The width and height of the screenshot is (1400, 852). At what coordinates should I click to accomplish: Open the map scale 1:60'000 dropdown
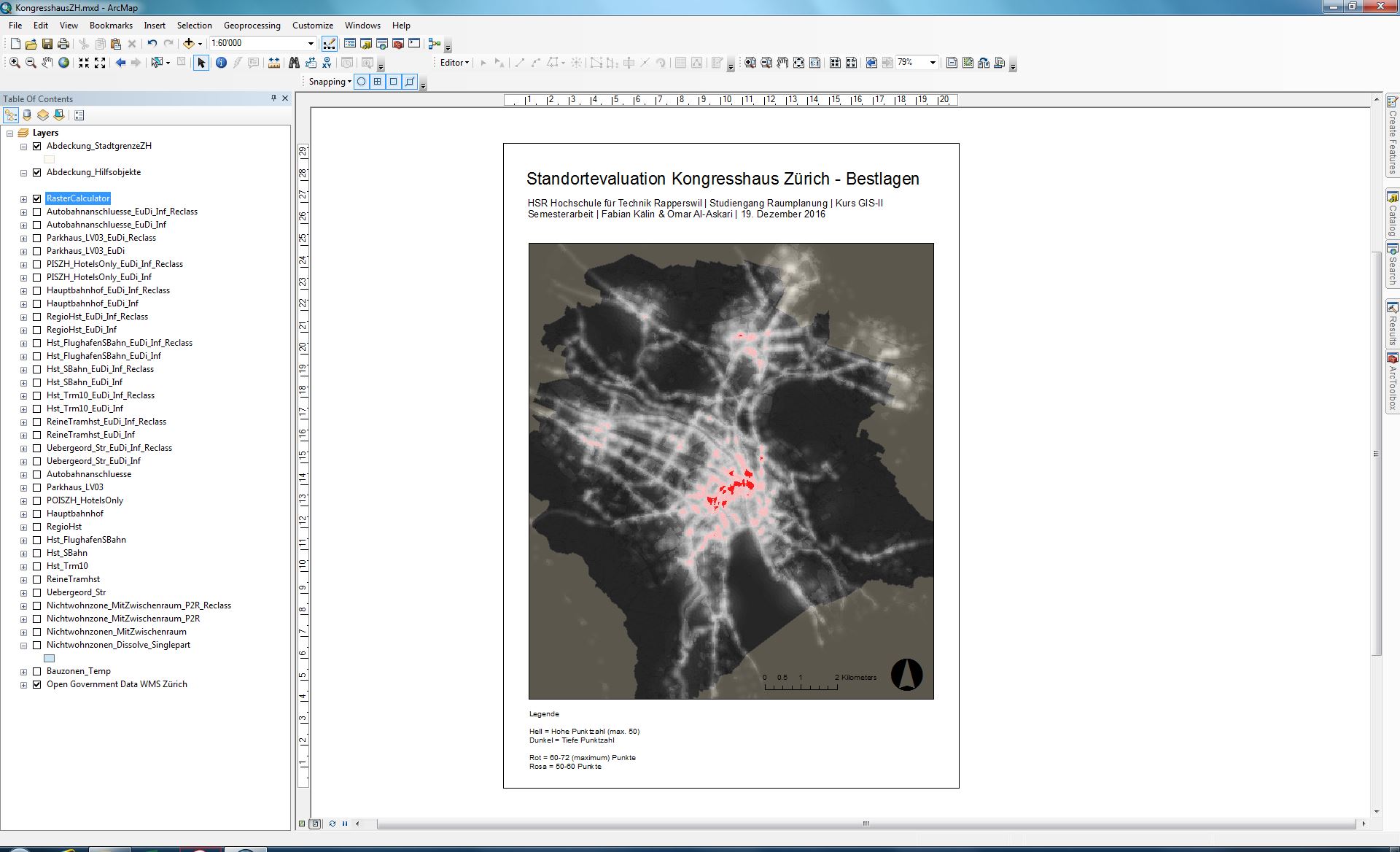(x=311, y=44)
